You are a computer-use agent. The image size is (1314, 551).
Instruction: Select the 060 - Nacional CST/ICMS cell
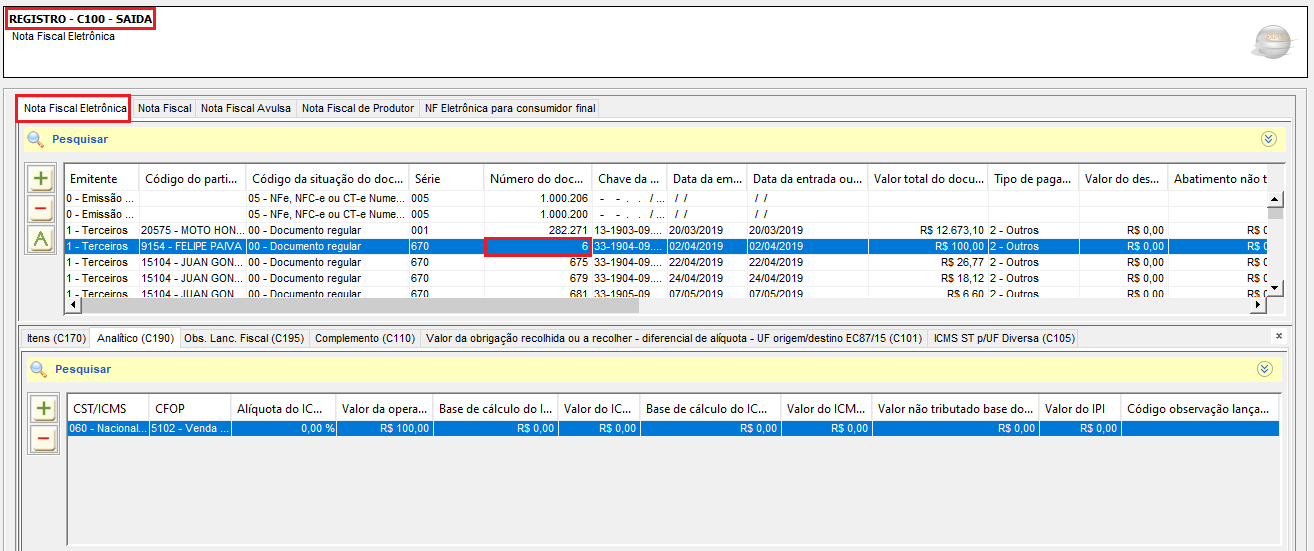(108, 428)
